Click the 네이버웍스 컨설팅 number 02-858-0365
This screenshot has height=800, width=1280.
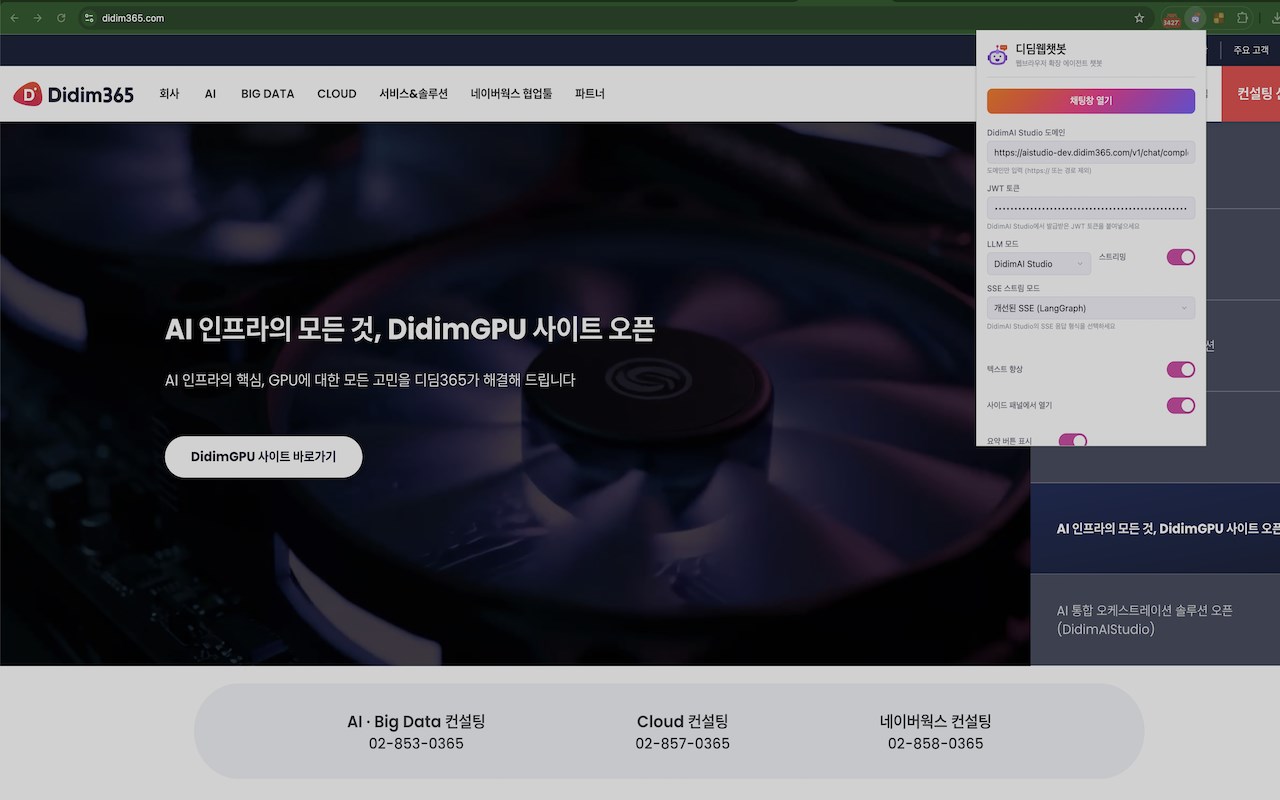click(936, 744)
